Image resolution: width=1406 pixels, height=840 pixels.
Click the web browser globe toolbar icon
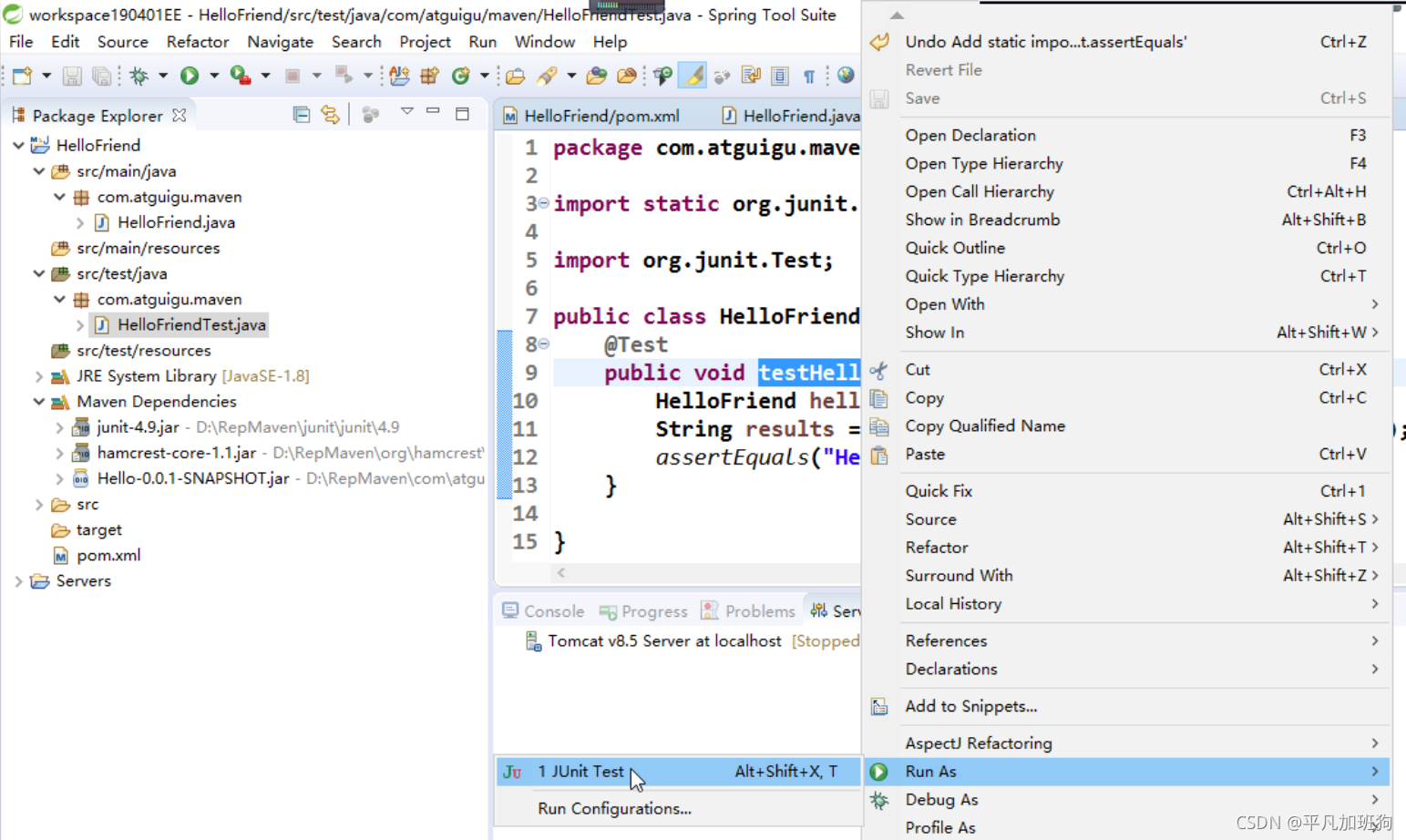coord(846,76)
